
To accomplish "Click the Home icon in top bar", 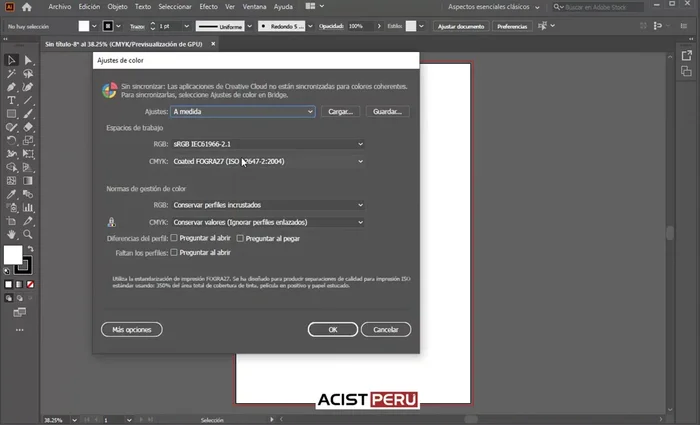I will click(x=27, y=7).
